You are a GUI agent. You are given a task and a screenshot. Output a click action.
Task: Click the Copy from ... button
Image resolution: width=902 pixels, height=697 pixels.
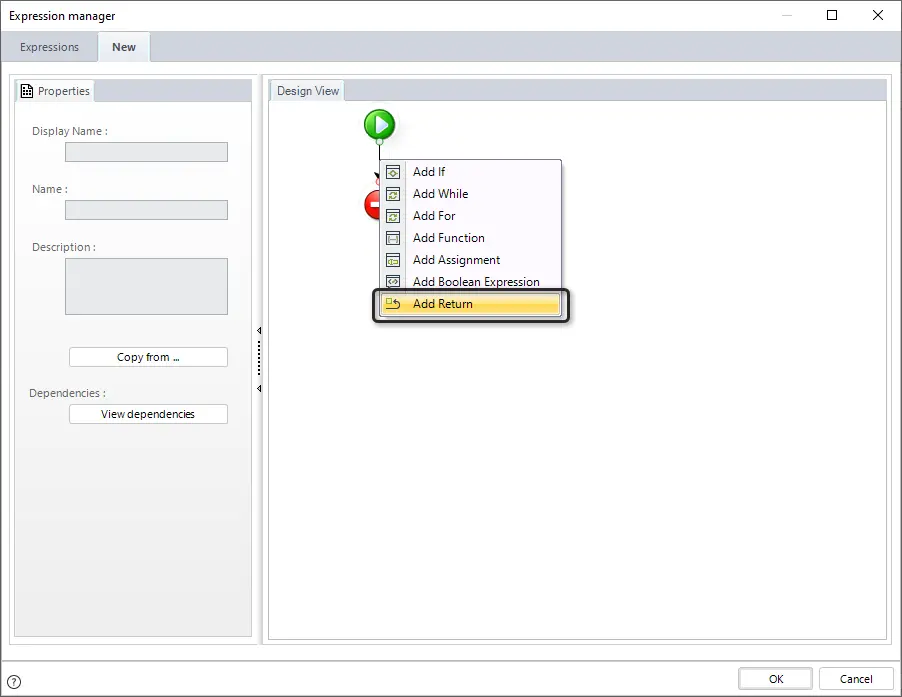(148, 357)
